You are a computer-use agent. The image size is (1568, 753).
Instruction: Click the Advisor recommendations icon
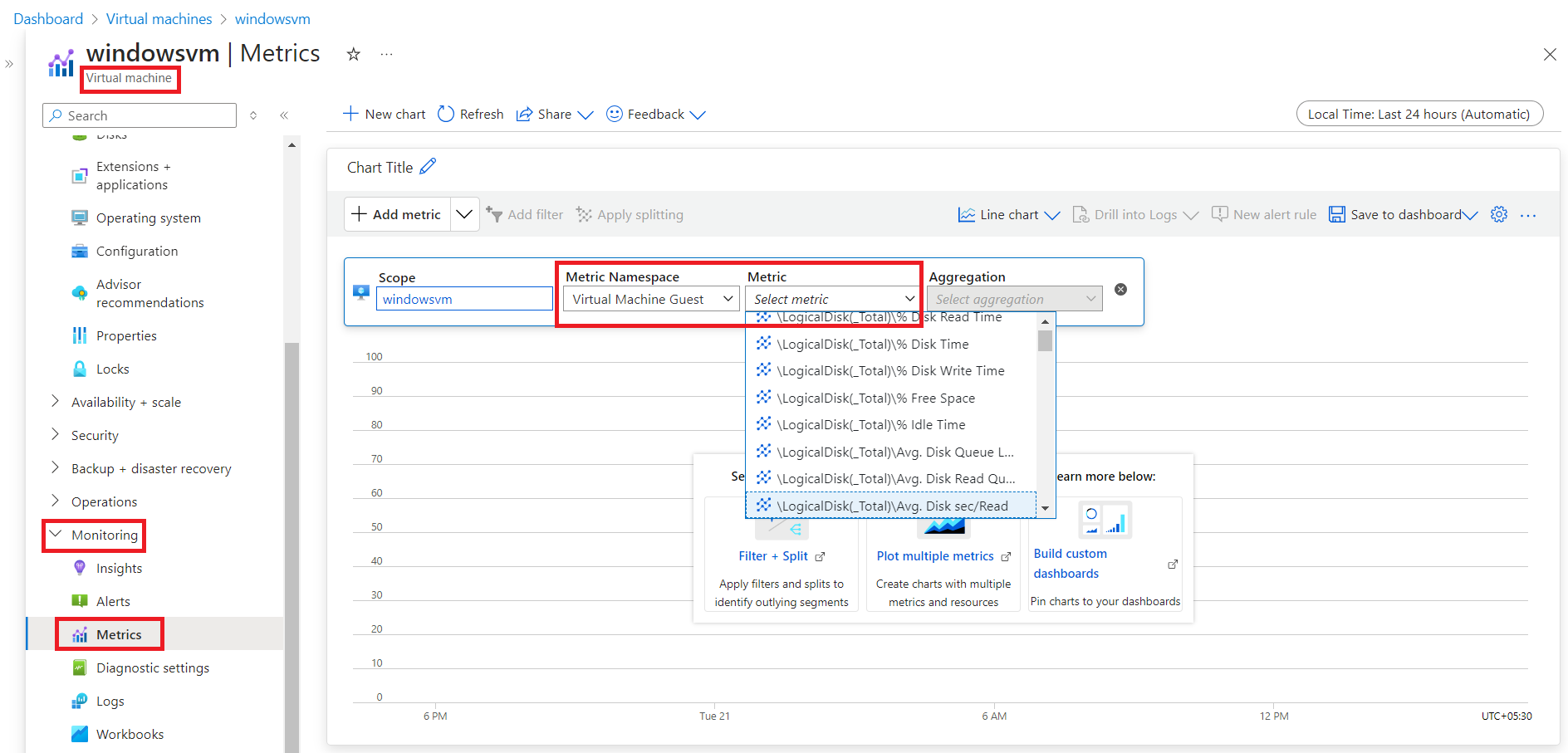80,293
